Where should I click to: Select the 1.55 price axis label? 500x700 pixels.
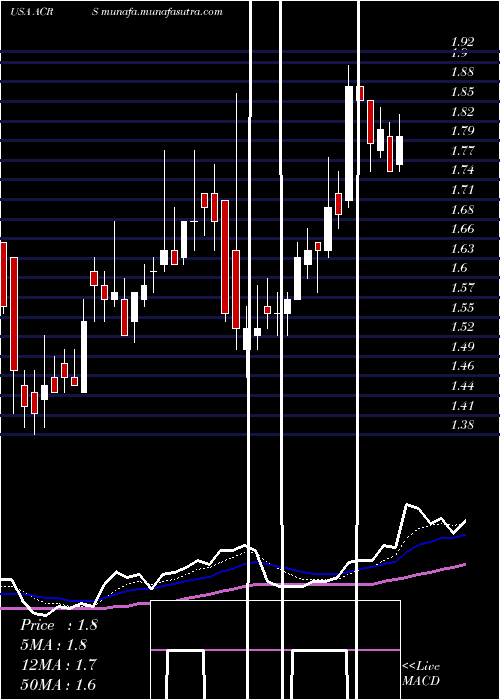(x=462, y=307)
